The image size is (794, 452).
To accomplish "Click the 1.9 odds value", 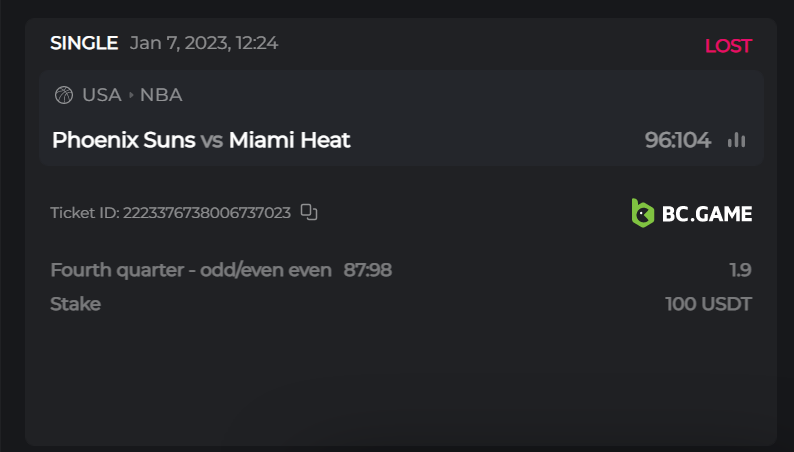I will click(x=740, y=270).
